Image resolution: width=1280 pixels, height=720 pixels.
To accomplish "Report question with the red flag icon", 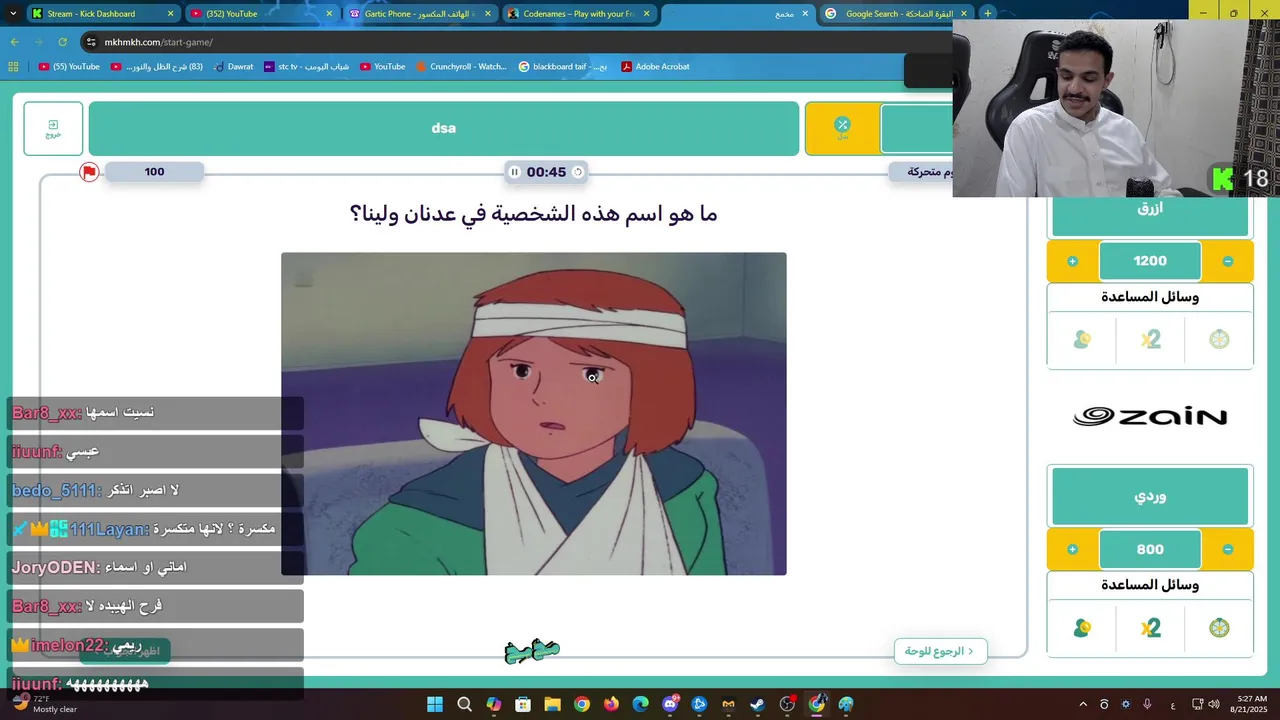I will pos(89,172).
